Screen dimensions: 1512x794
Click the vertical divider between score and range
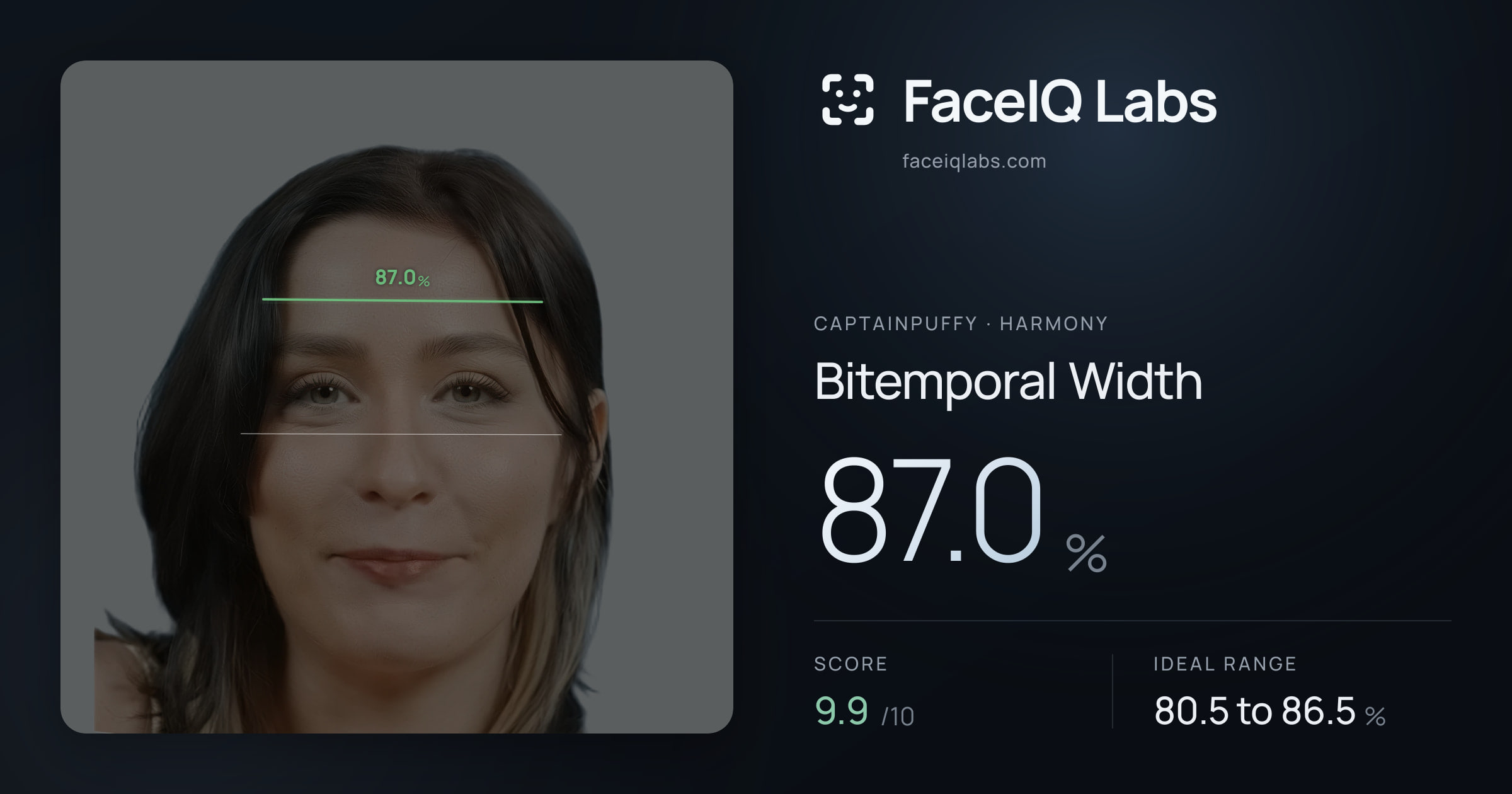tap(1113, 691)
